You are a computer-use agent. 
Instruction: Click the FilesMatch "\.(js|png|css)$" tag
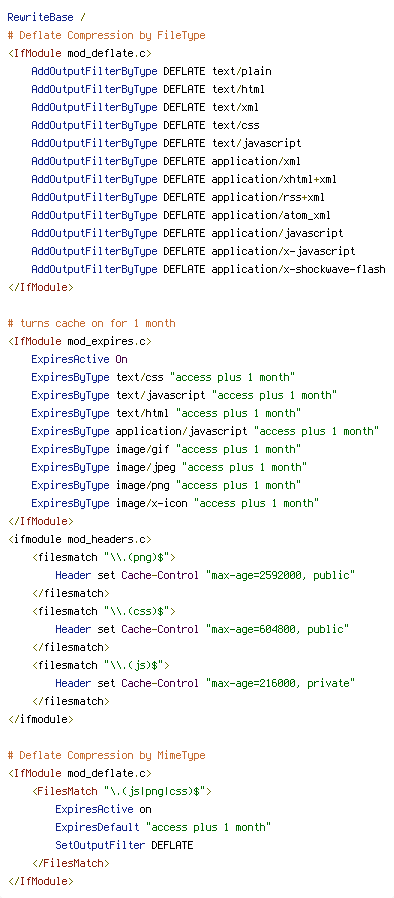[121, 791]
